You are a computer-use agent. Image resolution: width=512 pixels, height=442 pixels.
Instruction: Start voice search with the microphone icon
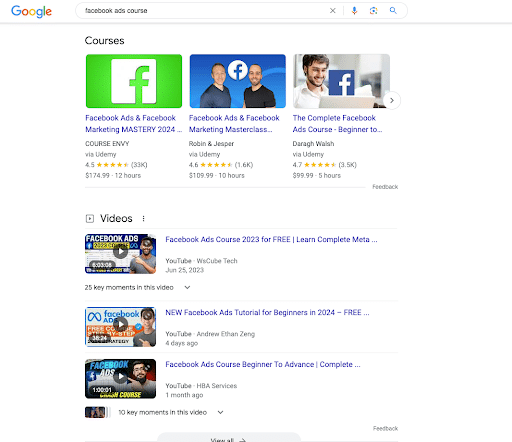pyautogui.click(x=354, y=11)
